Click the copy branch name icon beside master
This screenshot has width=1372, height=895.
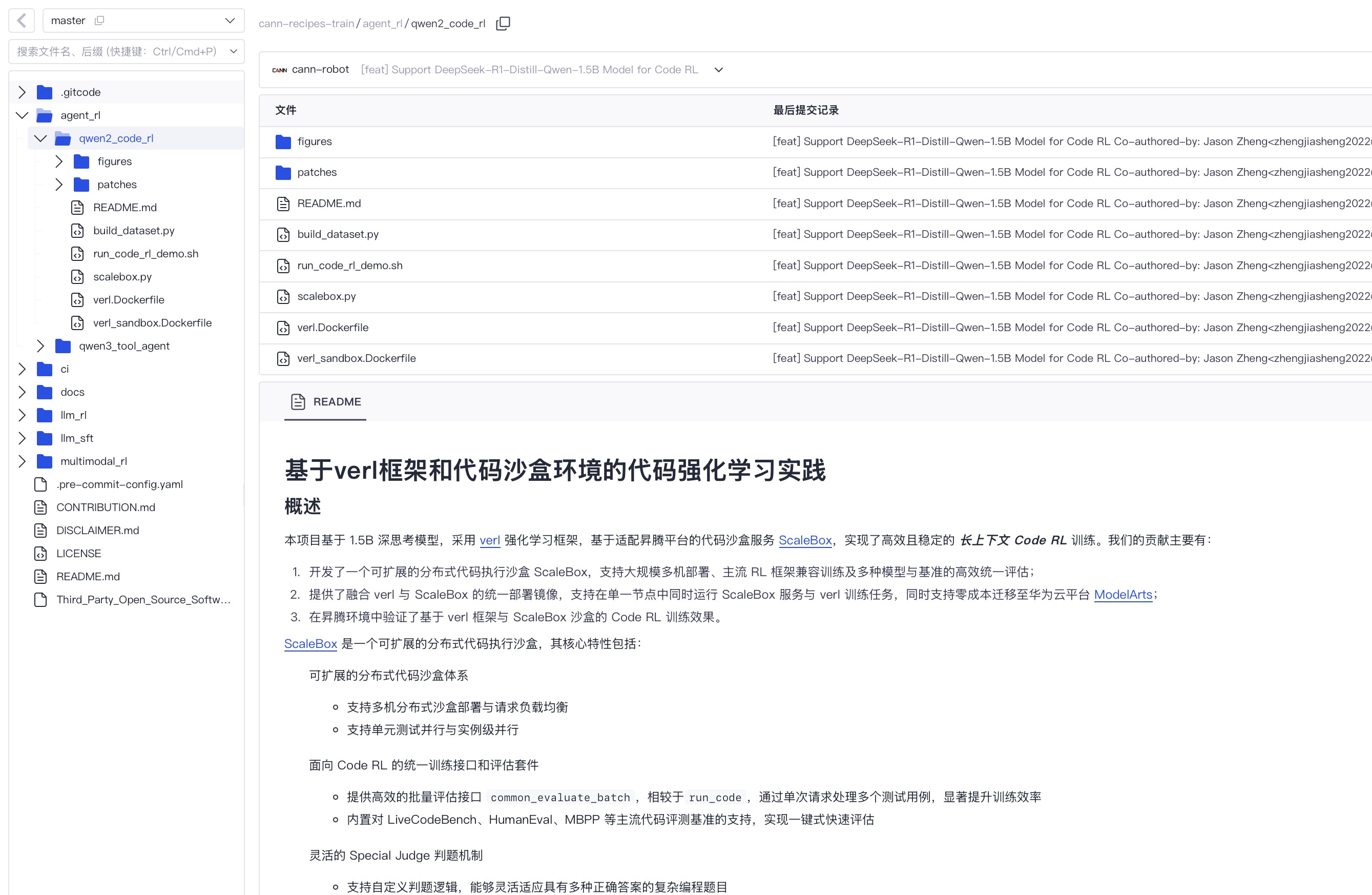[99, 20]
